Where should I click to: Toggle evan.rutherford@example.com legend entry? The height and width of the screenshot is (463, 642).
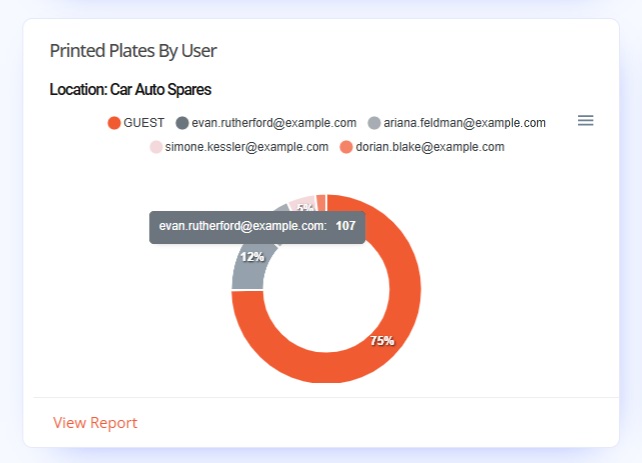point(266,123)
